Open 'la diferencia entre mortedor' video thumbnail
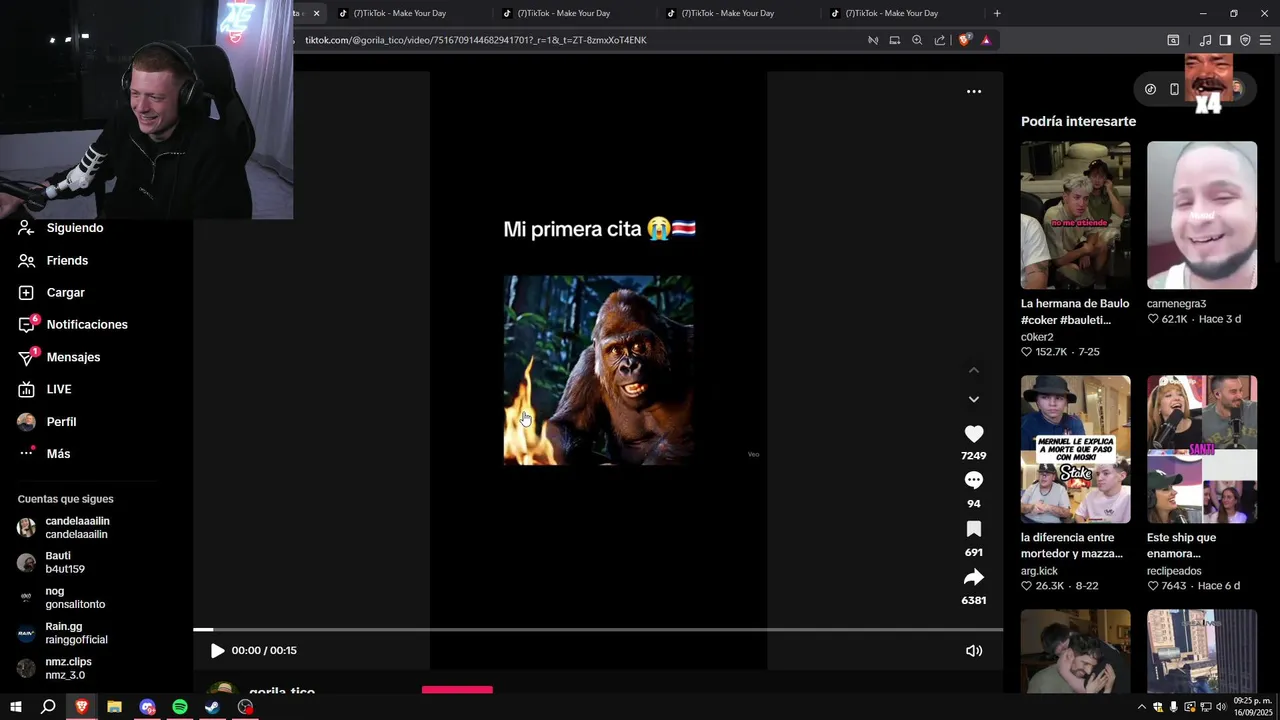 tap(1075, 449)
